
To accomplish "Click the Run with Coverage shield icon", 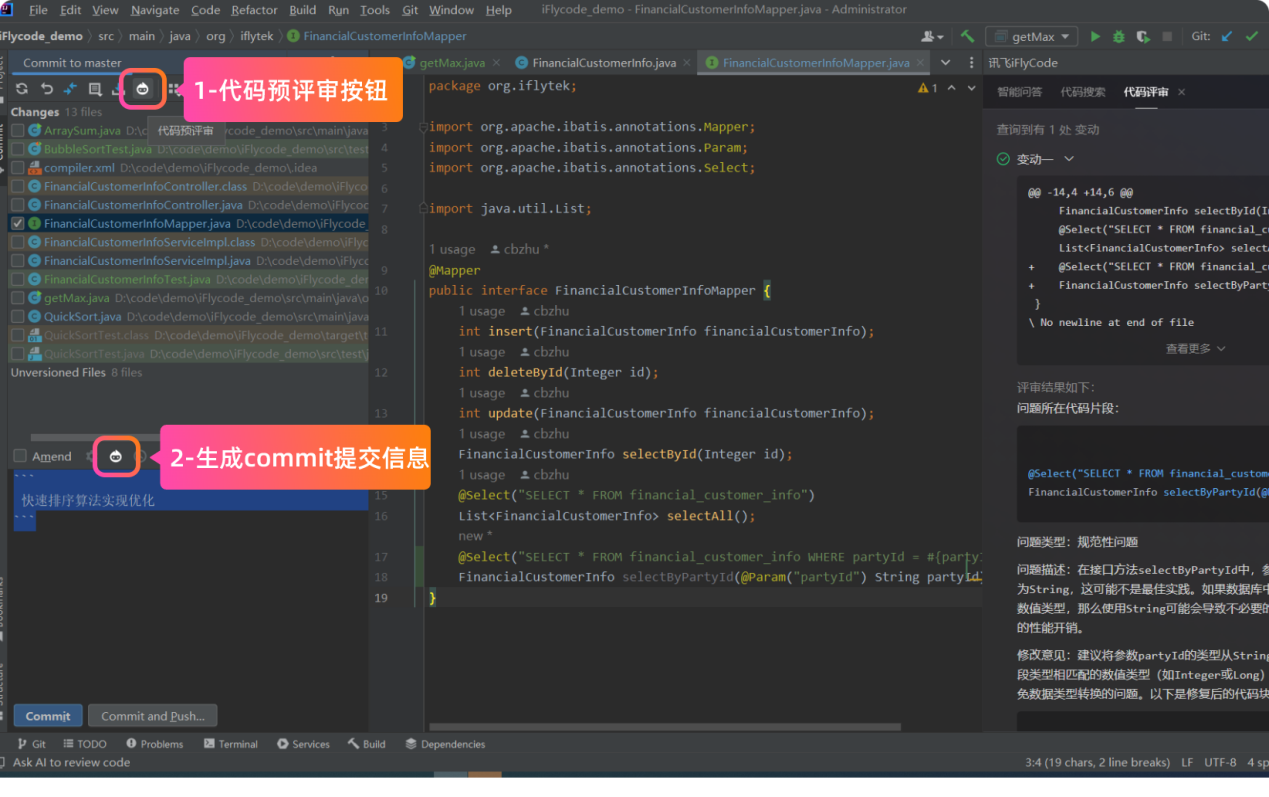I will point(1142,36).
